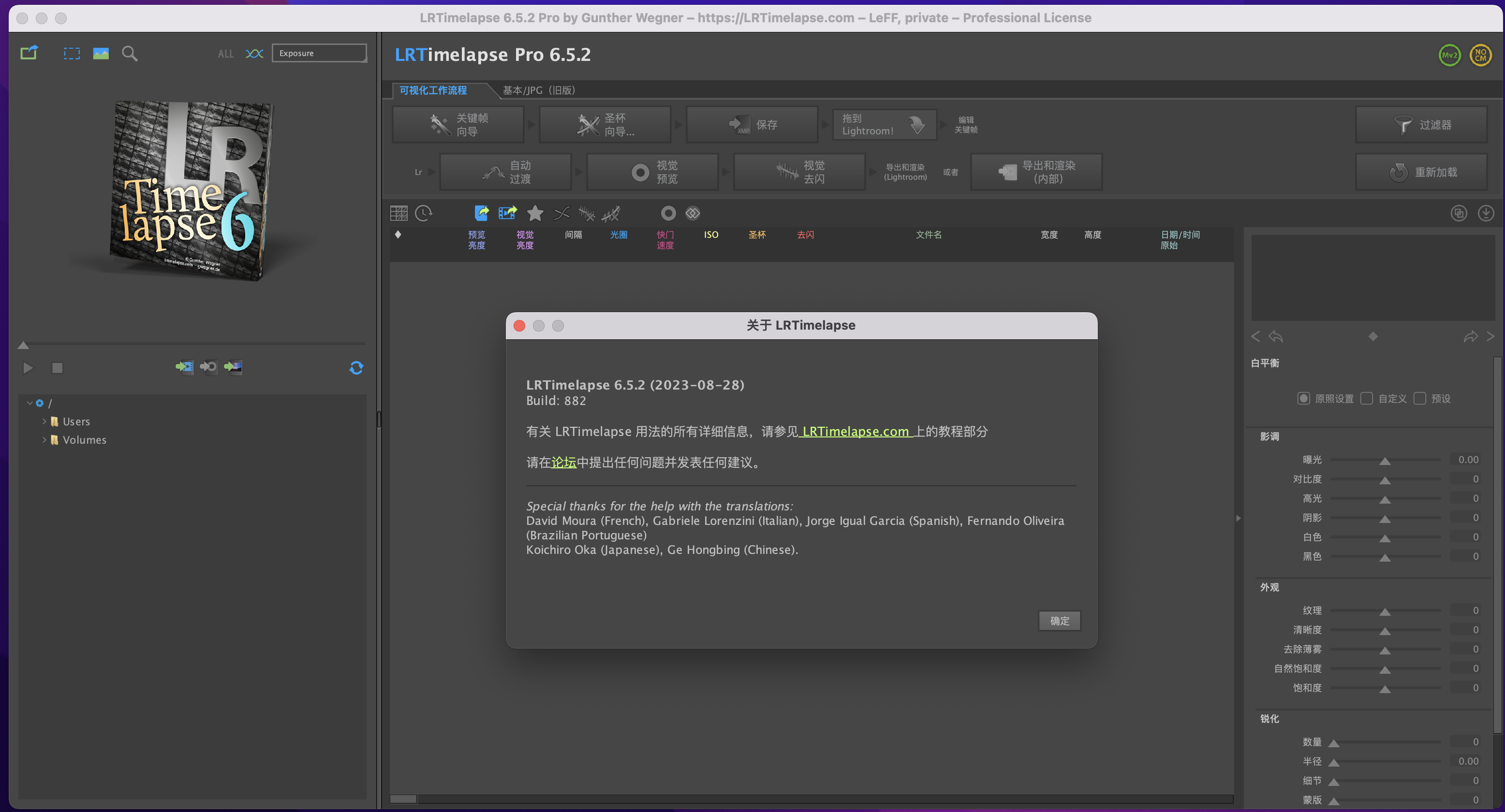Expand the Volumes folder in tree

click(x=44, y=439)
